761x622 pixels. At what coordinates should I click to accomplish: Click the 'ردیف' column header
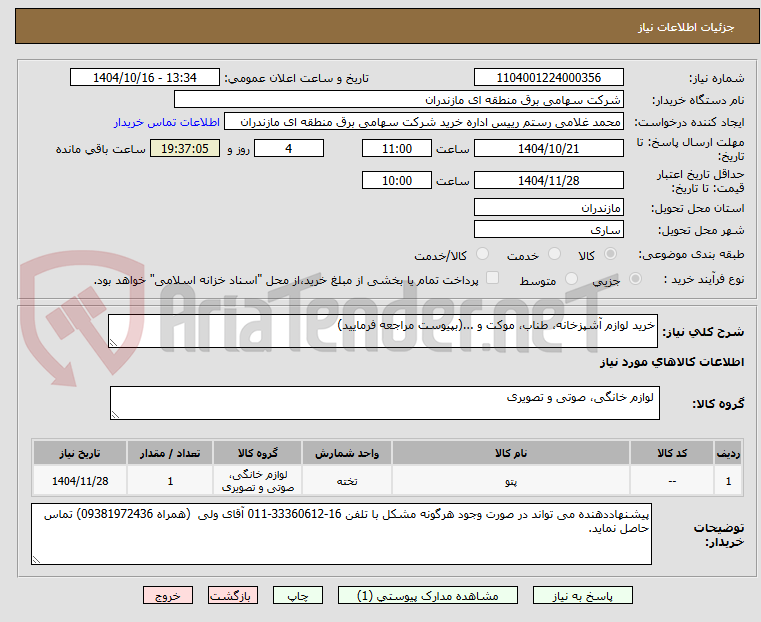728,453
